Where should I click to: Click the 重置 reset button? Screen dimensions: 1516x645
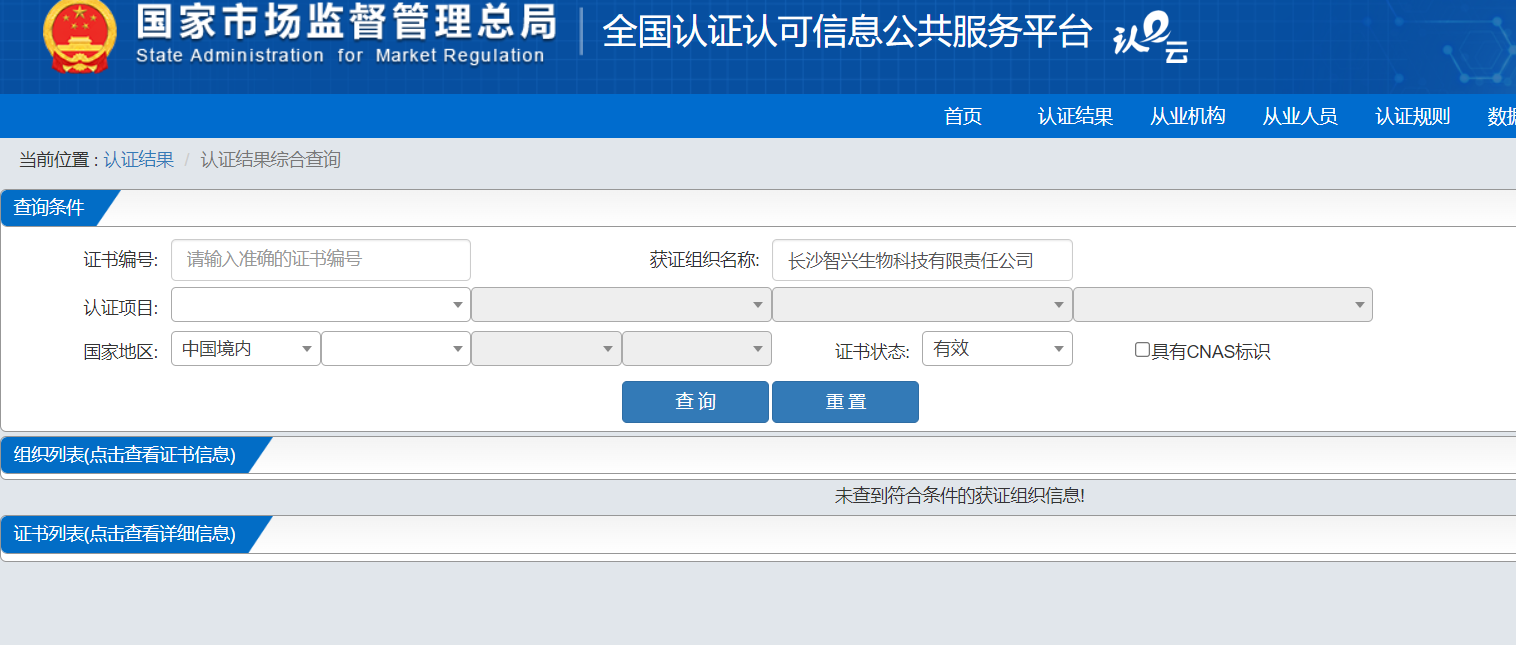[x=845, y=402]
